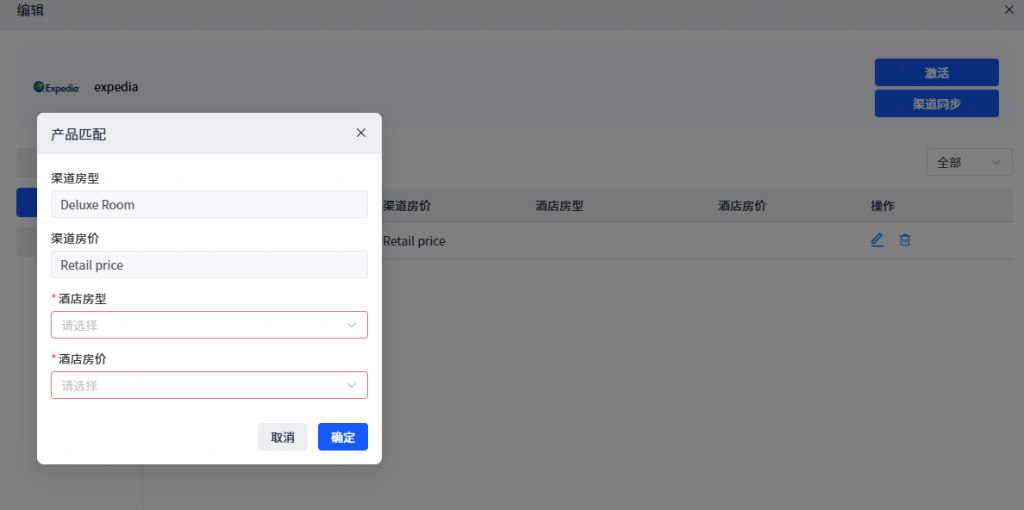Click 取消 to cancel product matching
Viewport: 1024px width, 510px height.
[282, 437]
